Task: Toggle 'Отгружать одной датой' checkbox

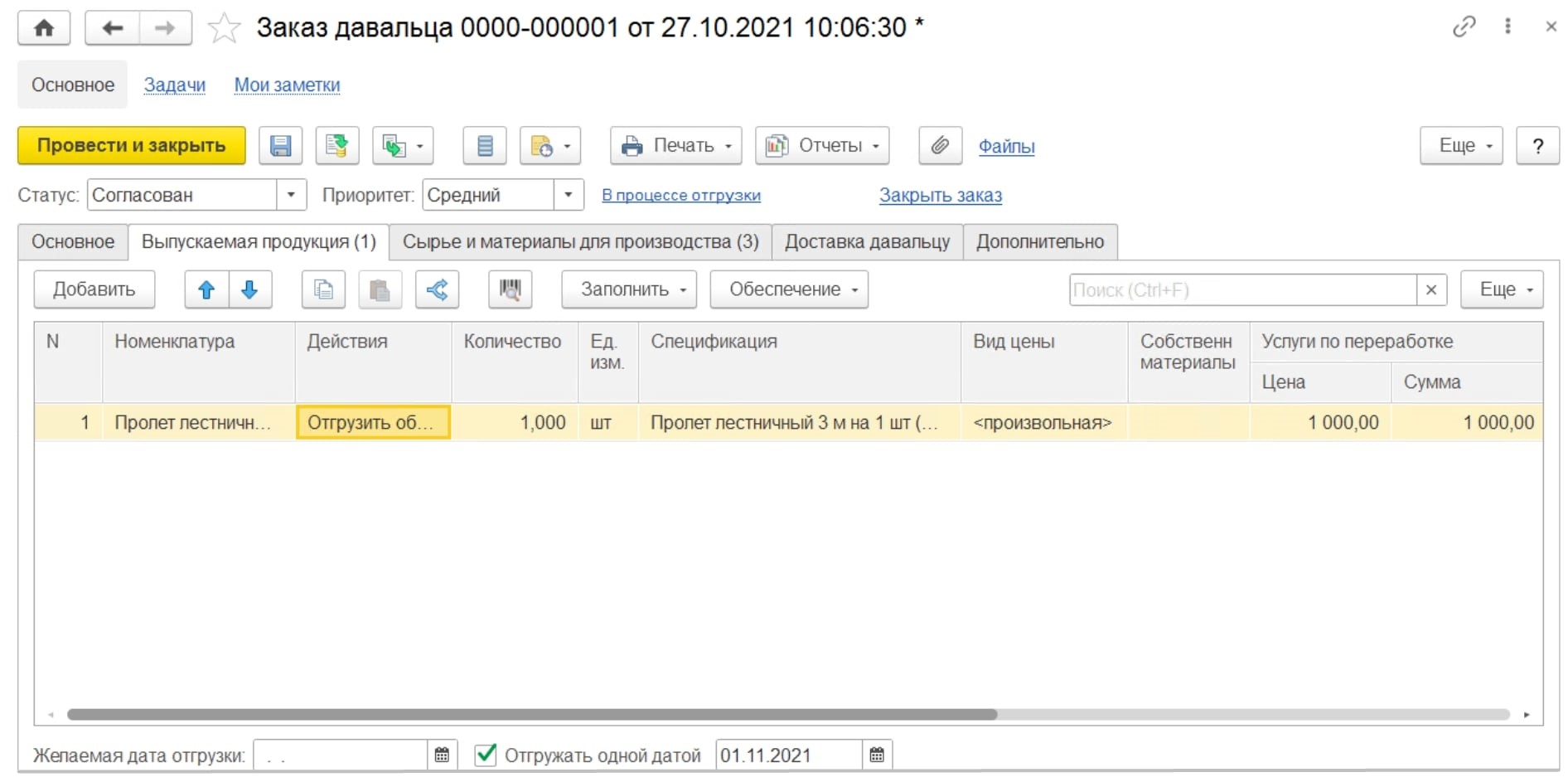Action: (x=486, y=755)
